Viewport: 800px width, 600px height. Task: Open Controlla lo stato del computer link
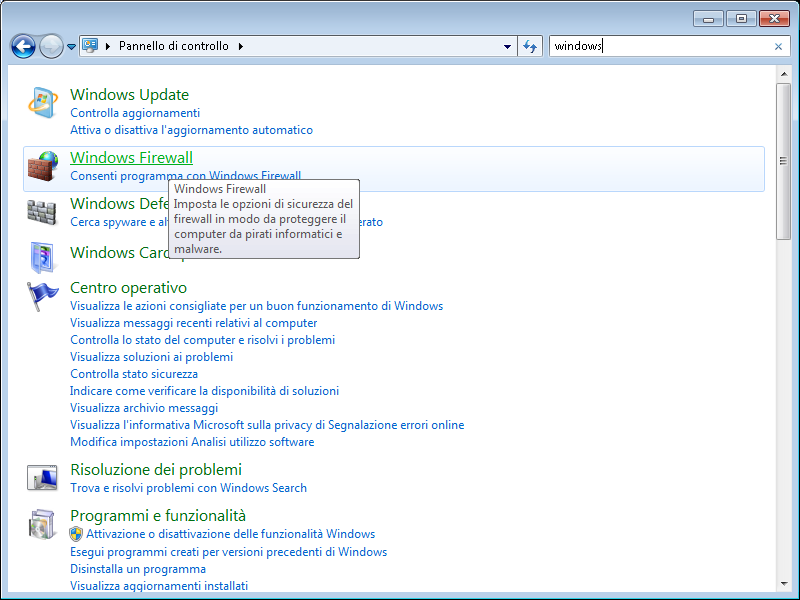[203, 340]
